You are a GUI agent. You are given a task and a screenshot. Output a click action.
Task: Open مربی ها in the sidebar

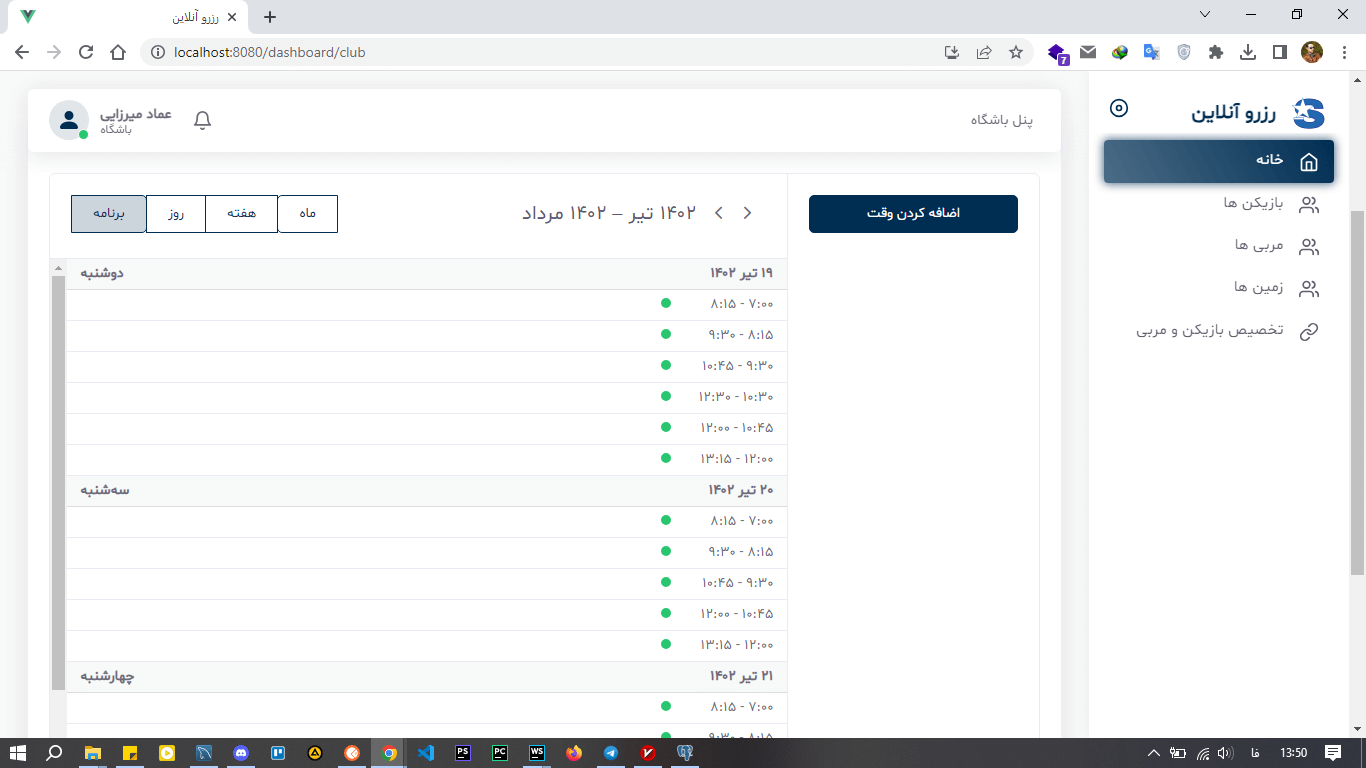(x=1219, y=246)
